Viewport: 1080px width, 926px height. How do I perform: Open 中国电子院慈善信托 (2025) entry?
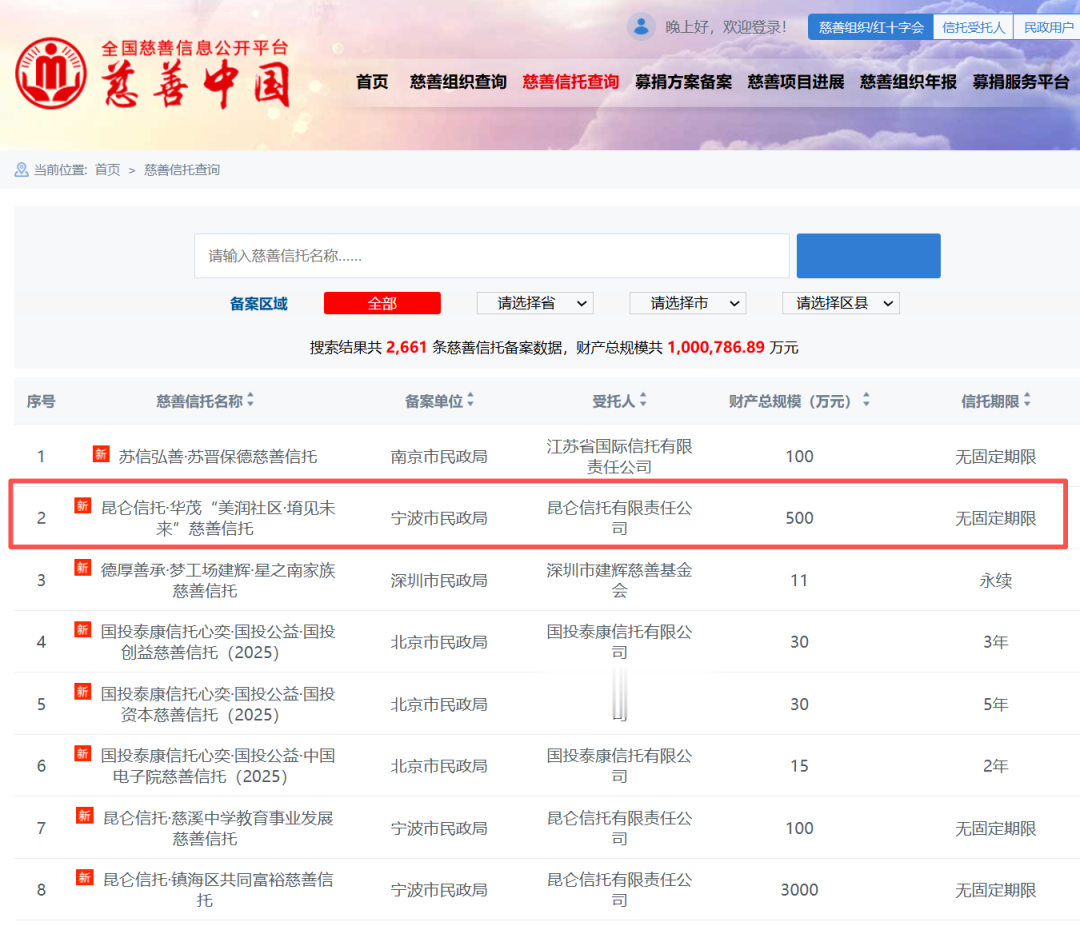point(218,765)
